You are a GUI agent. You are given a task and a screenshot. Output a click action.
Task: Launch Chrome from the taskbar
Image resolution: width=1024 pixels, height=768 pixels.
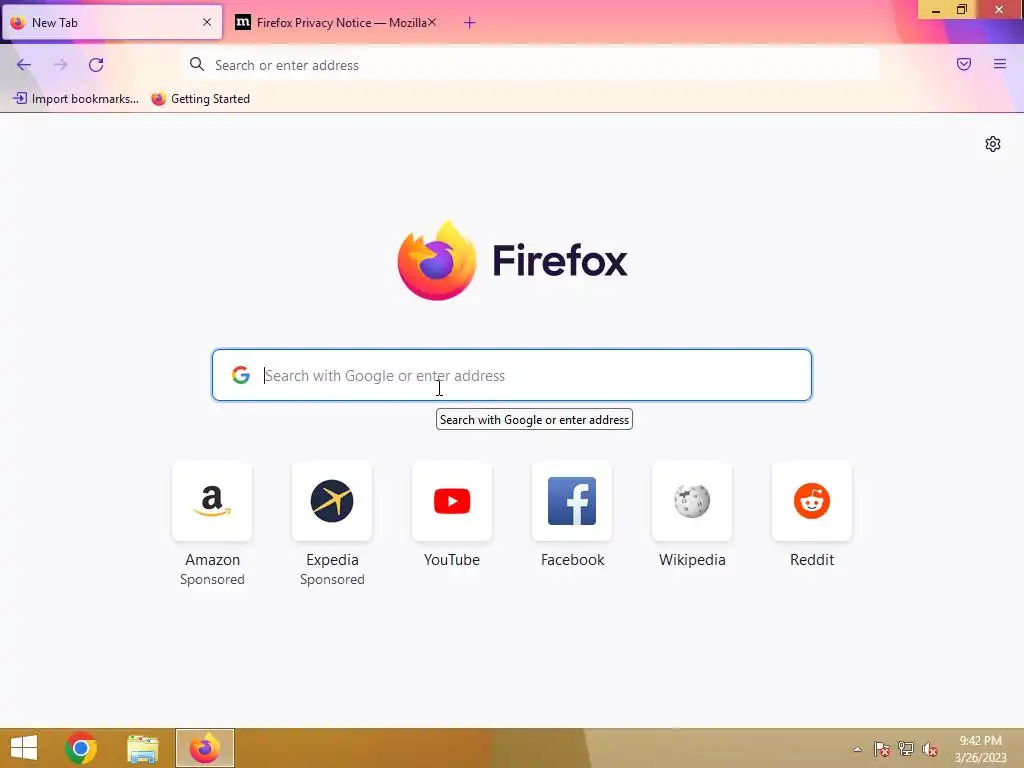coord(81,748)
